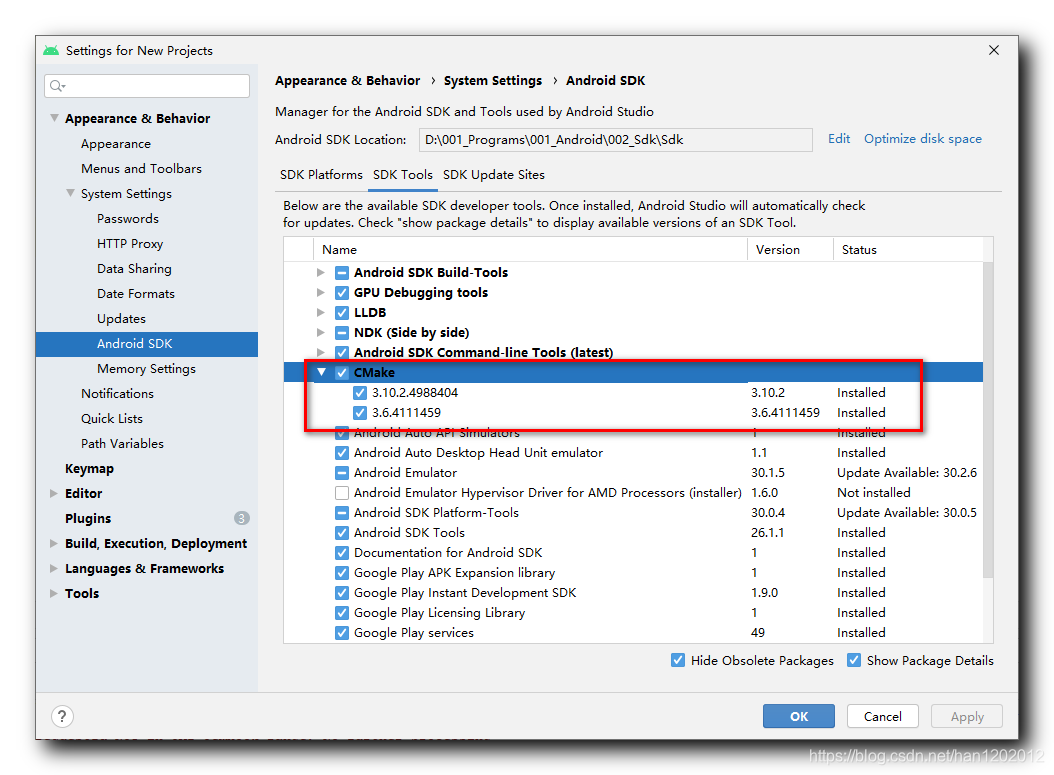Toggle the CMake group checkbox

341,373
